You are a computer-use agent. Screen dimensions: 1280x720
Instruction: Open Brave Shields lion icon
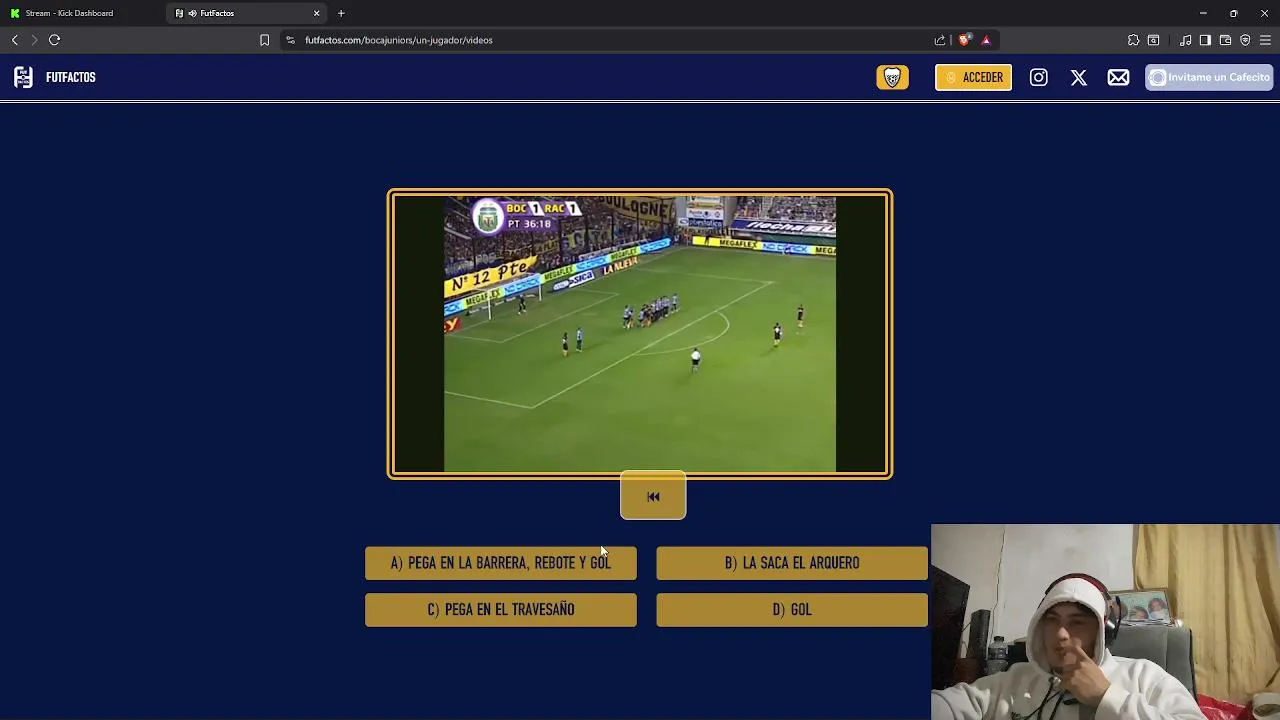[x=964, y=40]
